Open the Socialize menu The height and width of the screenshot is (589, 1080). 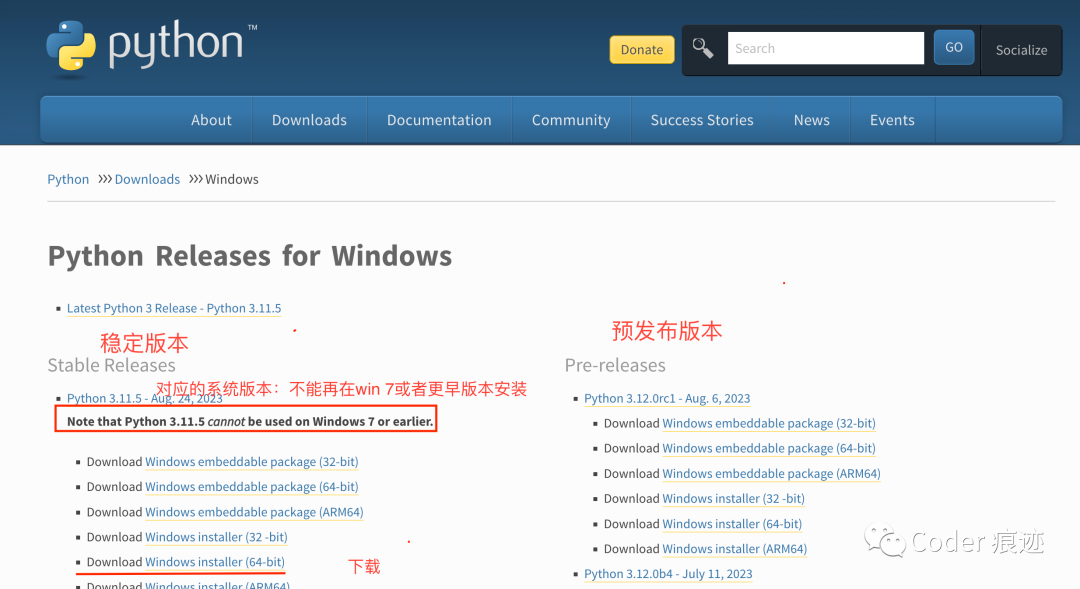pos(1021,49)
